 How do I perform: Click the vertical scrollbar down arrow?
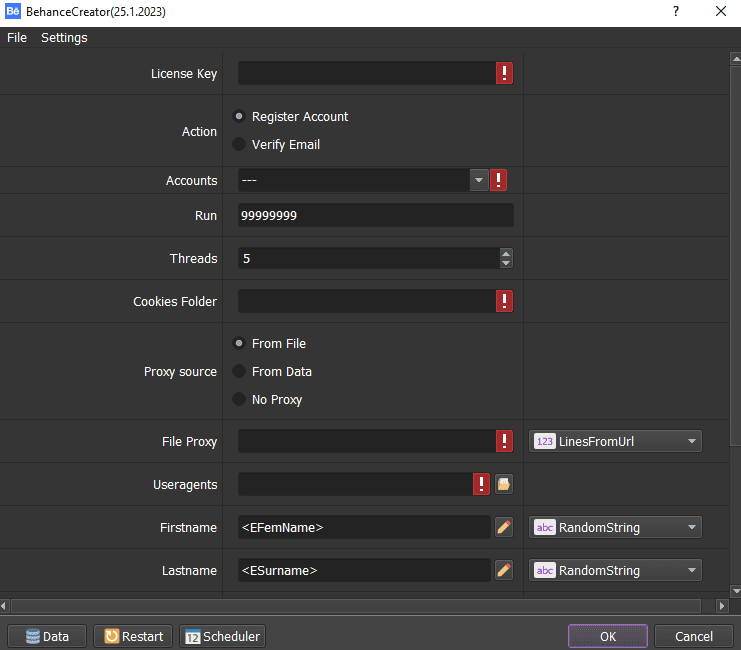tap(736, 591)
